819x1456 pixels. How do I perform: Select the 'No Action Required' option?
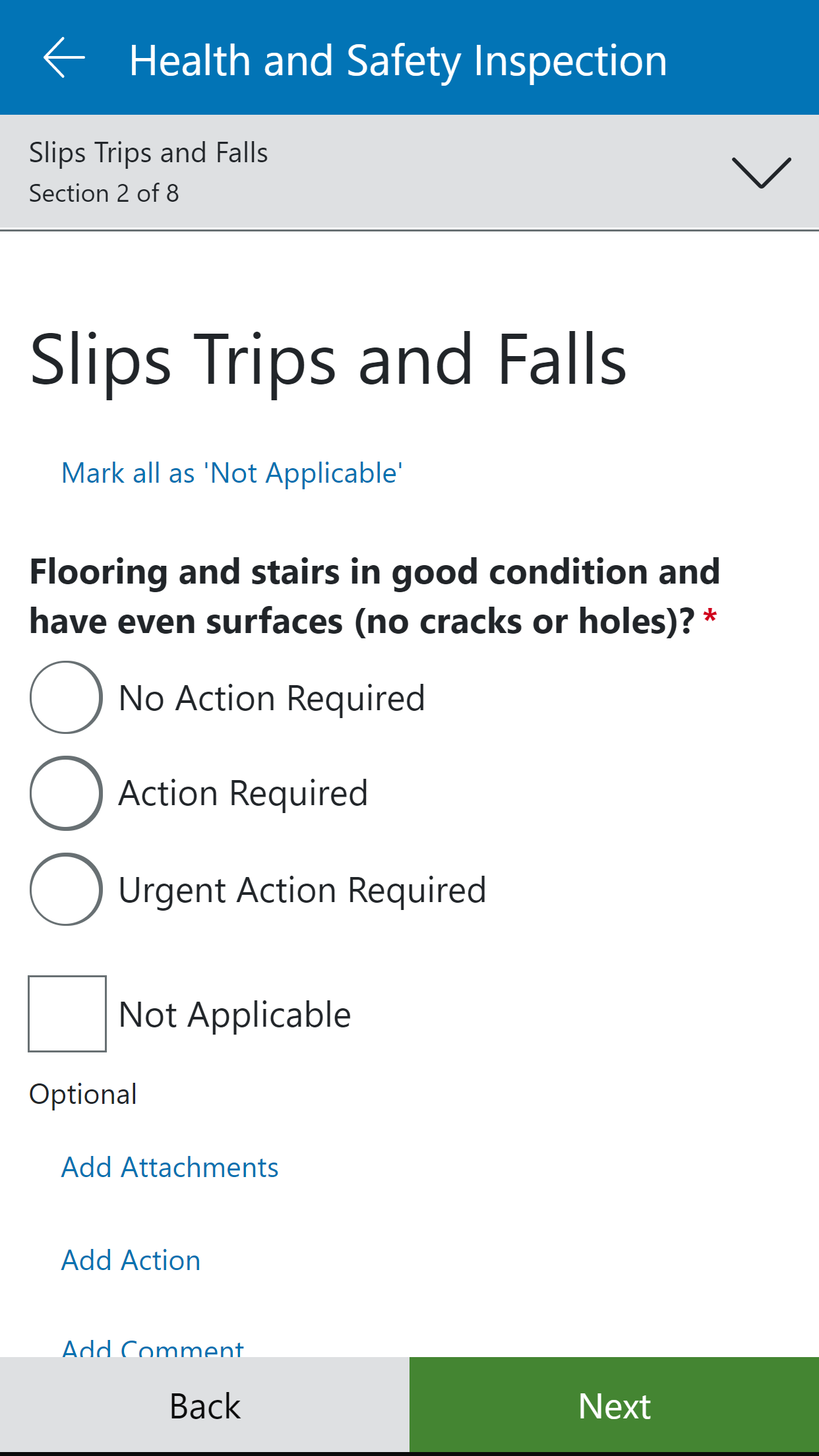(65, 698)
